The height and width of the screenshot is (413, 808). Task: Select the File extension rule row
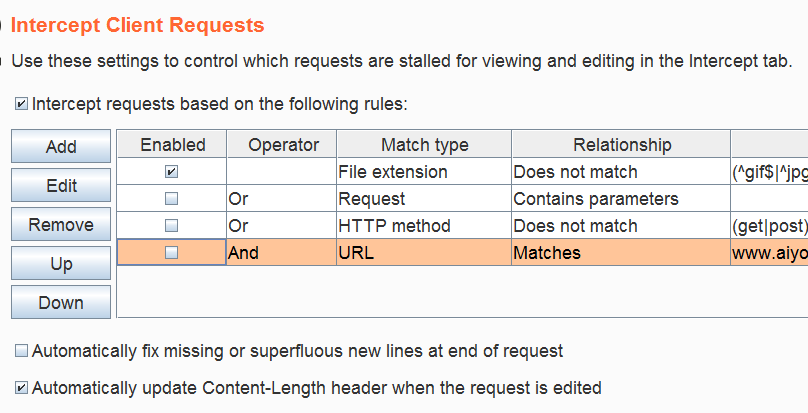[x=463, y=172]
